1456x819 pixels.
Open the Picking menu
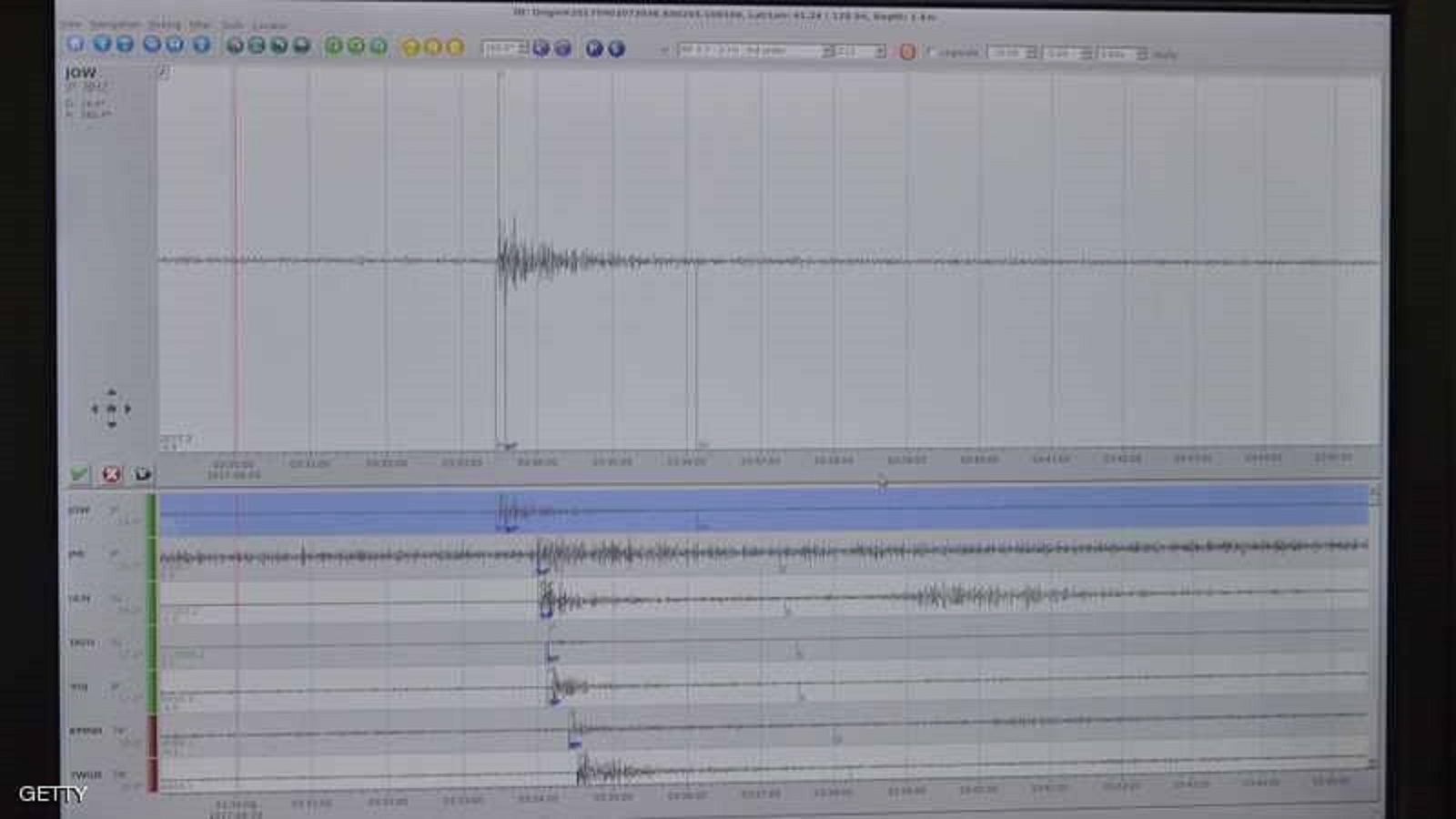[x=165, y=25]
